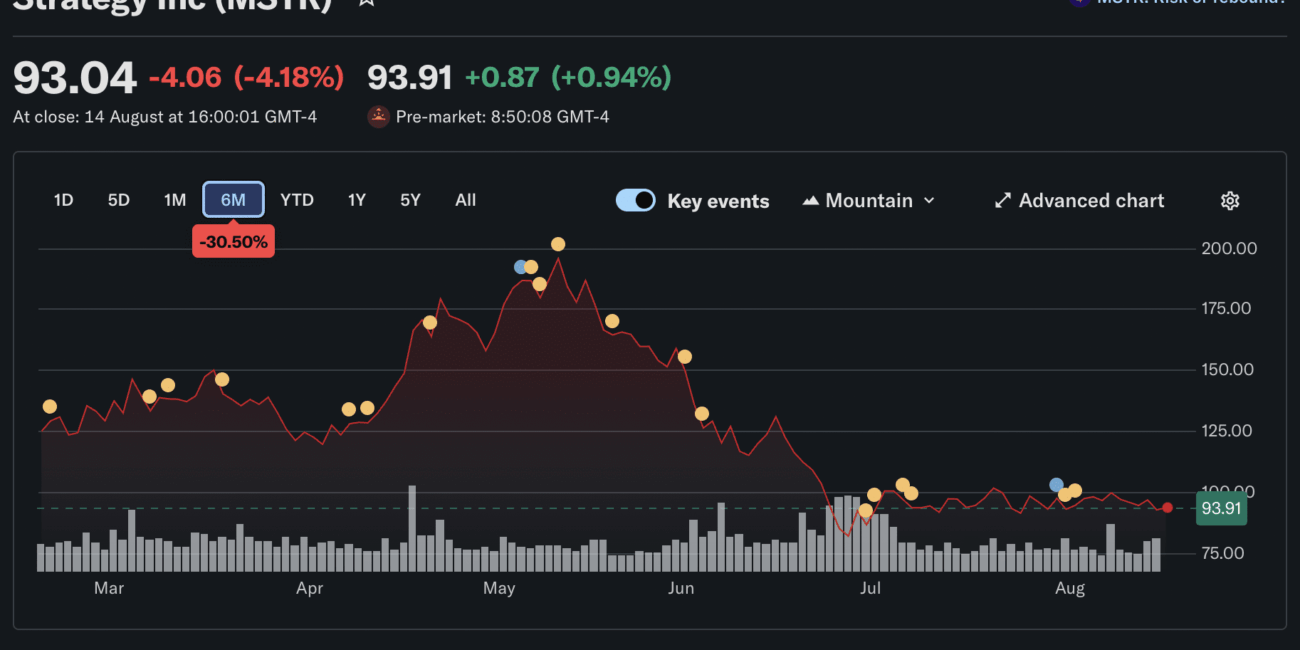The width and height of the screenshot is (1300, 650).
Task: Click the pre-market sunrise icon
Action: click(379, 117)
